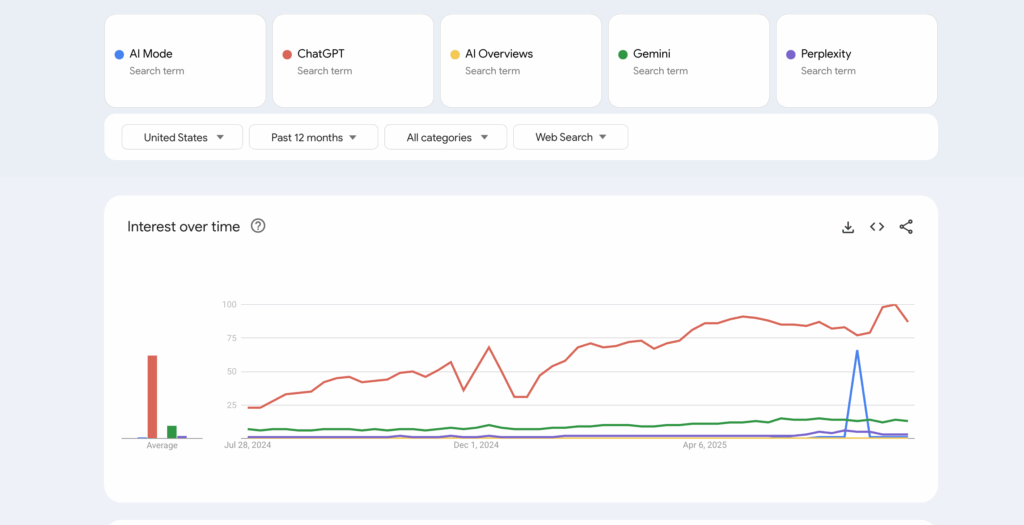This screenshot has width=1024, height=525.
Task: Click the embed code icon
Action: point(877,227)
